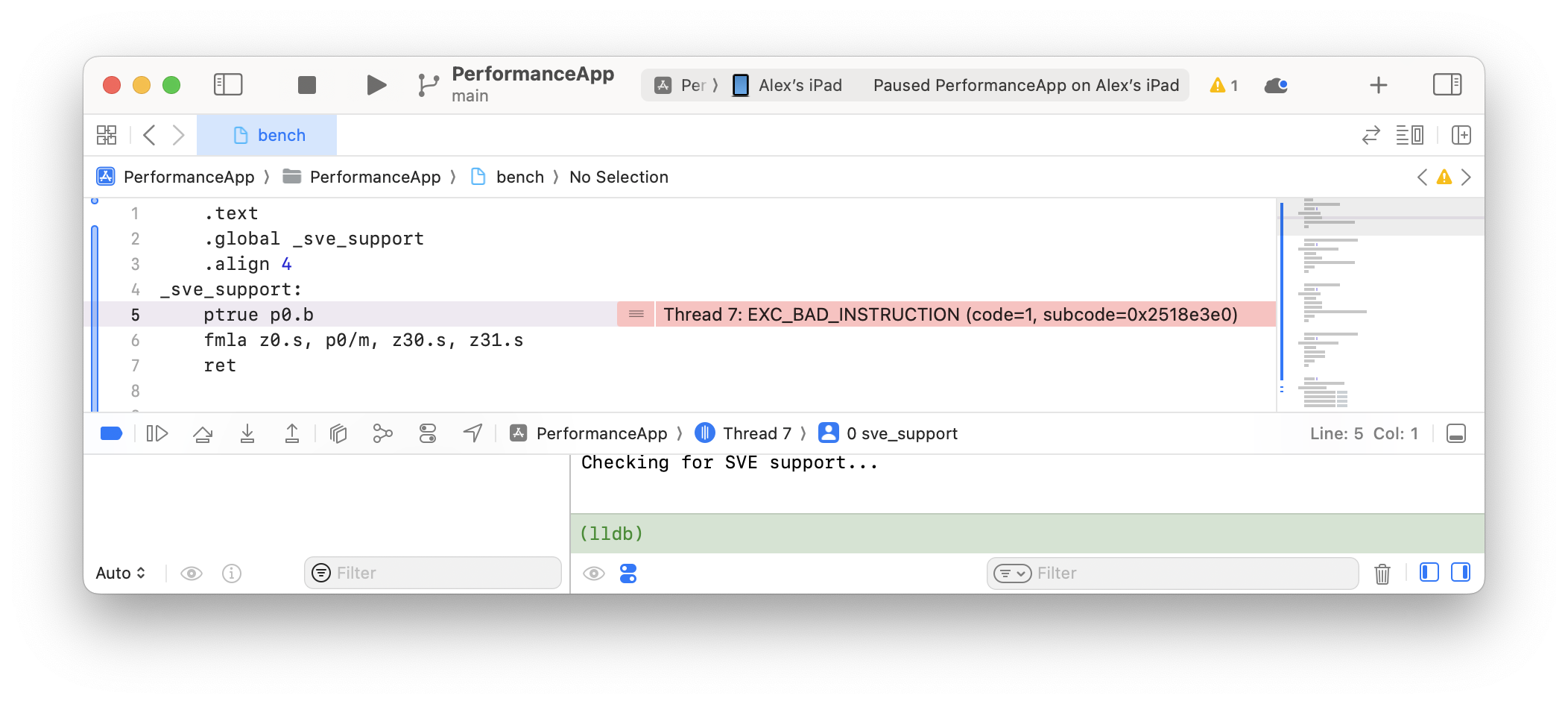Hide the variables view pane
Image resolution: width=1568 pixels, height=704 pixels.
coord(1429,573)
